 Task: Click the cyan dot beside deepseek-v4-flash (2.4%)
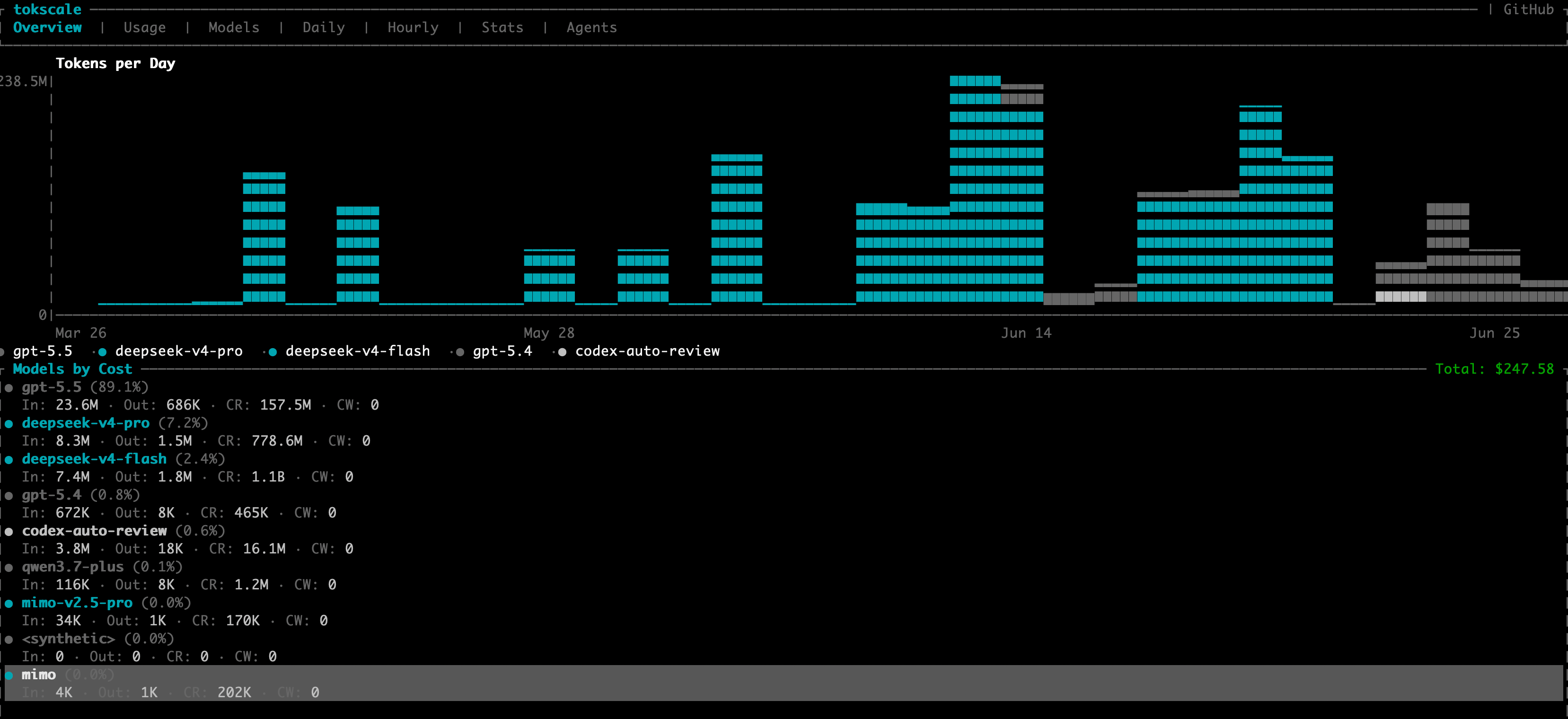[9, 459]
